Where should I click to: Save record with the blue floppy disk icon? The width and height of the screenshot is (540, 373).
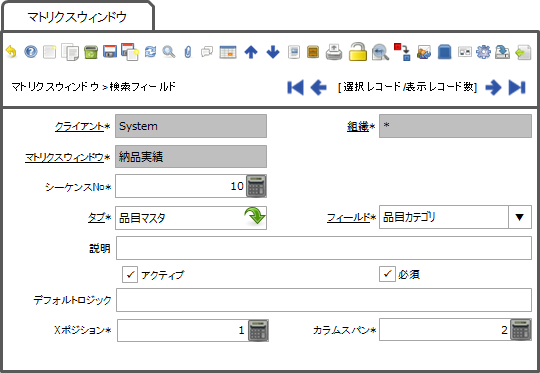pos(110,52)
